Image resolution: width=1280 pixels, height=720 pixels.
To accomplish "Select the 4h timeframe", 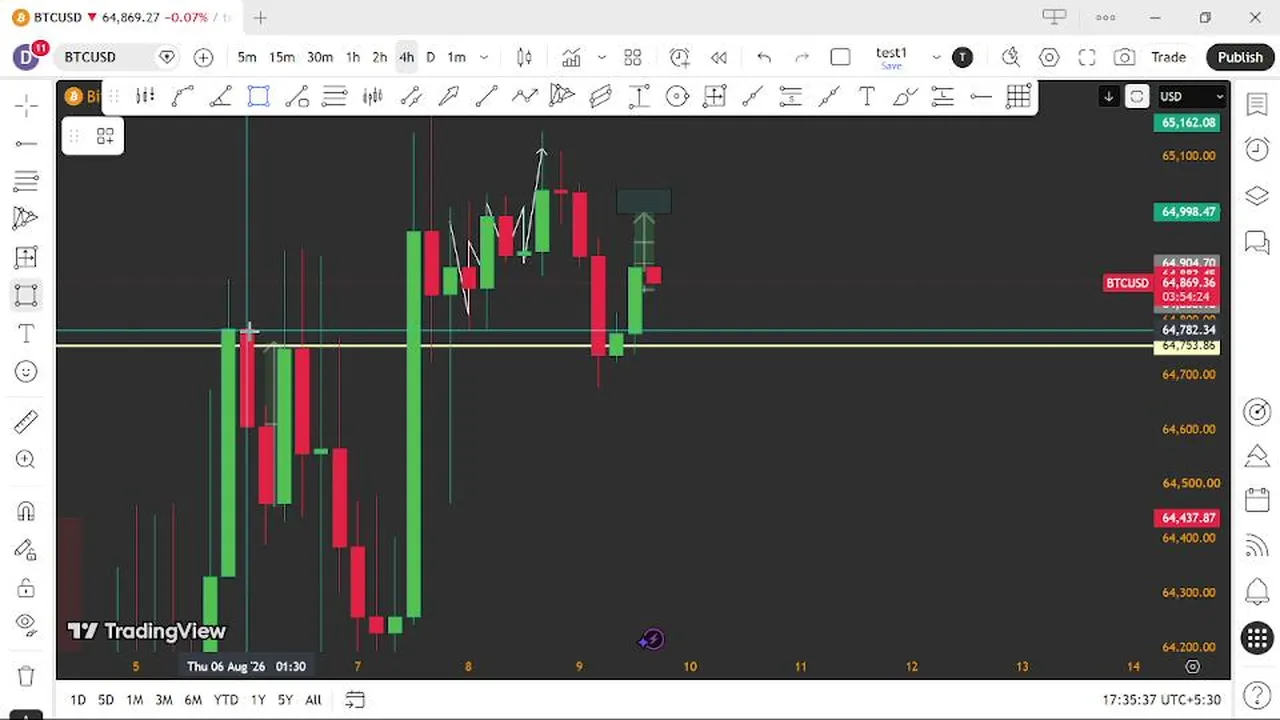I will tap(406, 57).
